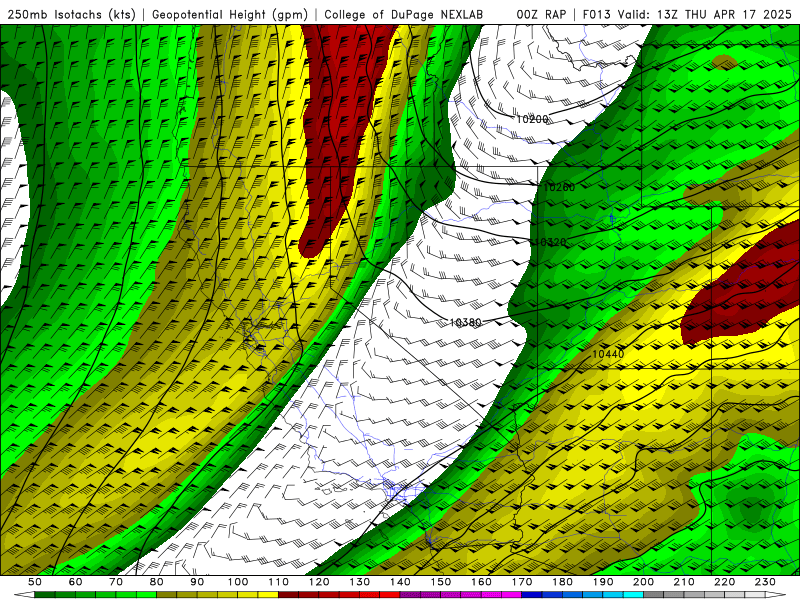Screen dimensions: 800x600
Task: Click the colorbar label 120
Action: point(319,582)
